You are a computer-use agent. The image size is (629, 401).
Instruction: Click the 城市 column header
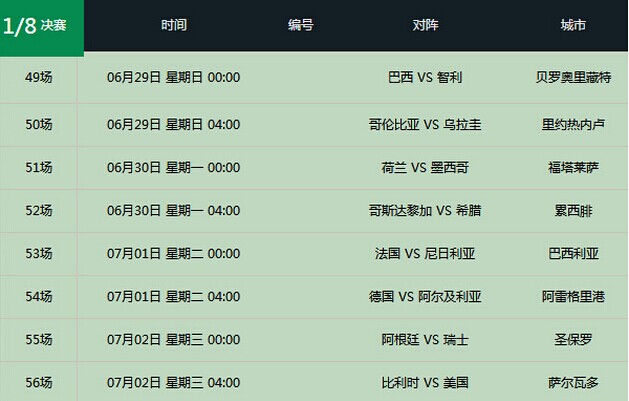click(573, 25)
